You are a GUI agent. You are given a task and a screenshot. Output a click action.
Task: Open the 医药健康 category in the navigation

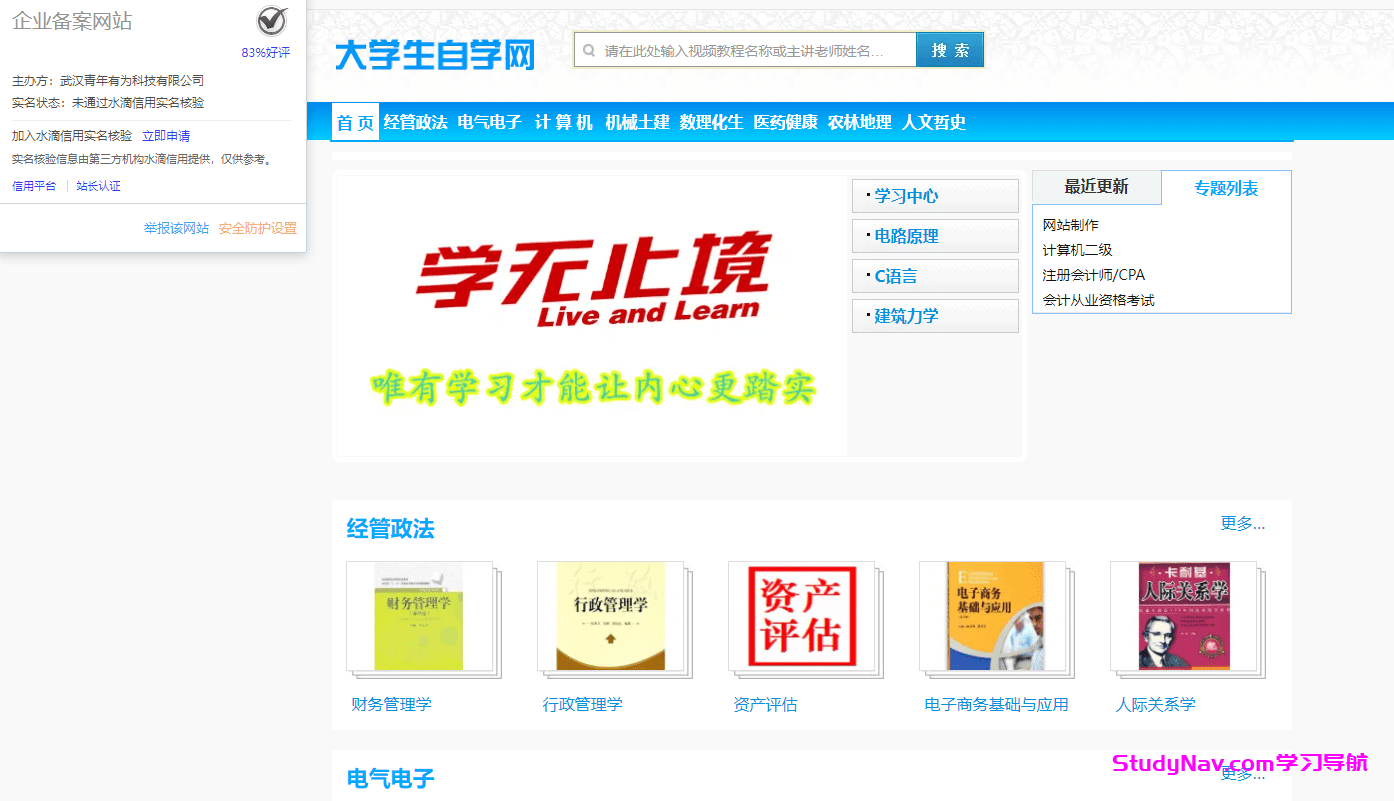tap(784, 121)
